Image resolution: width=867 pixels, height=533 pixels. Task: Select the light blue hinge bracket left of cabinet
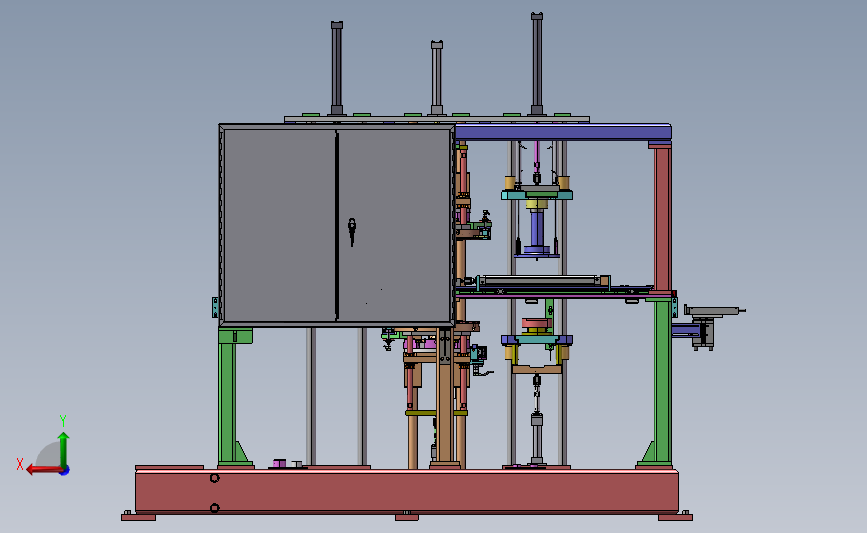point(215,307)
